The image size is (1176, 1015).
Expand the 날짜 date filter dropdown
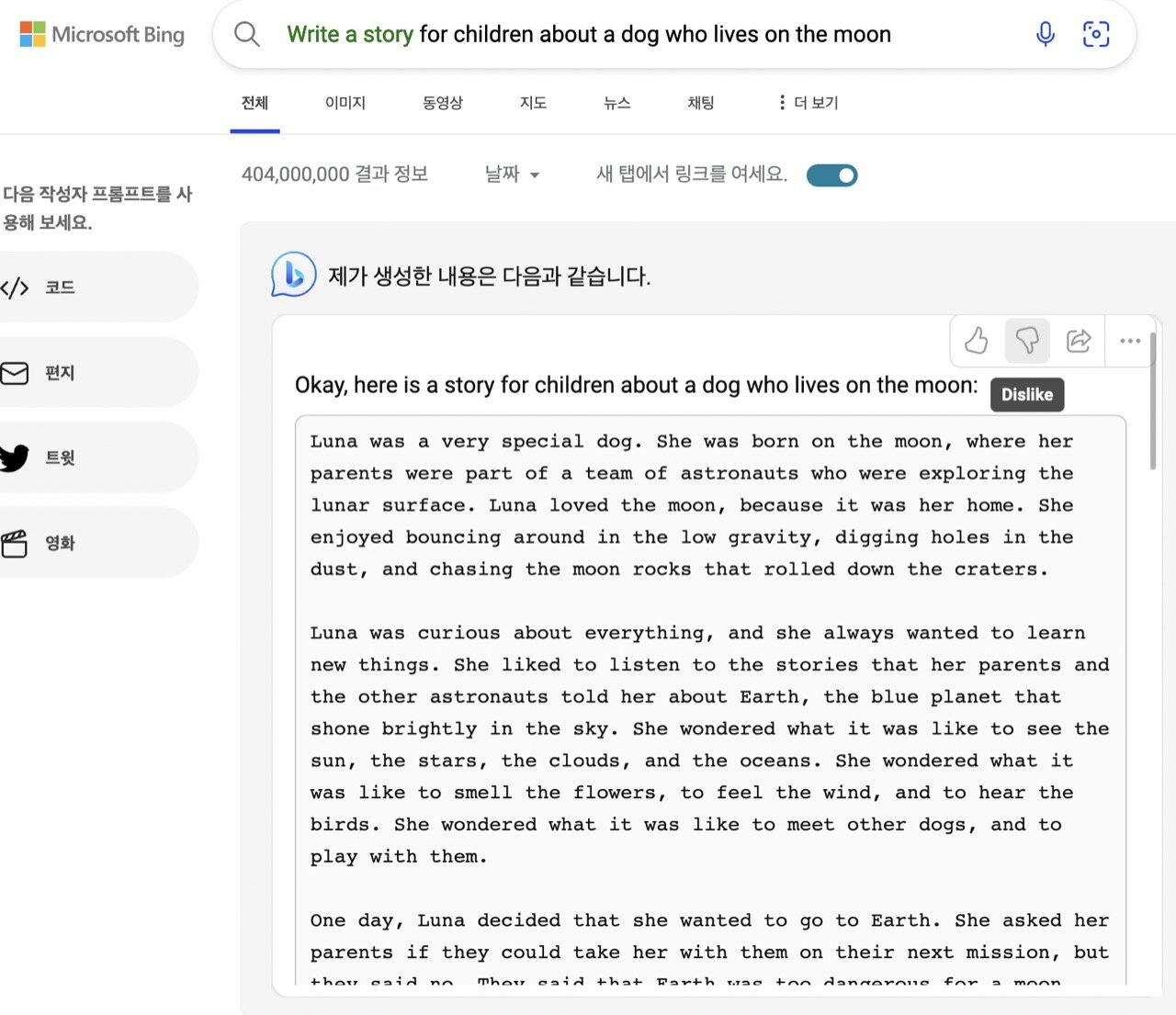(512, 175)
